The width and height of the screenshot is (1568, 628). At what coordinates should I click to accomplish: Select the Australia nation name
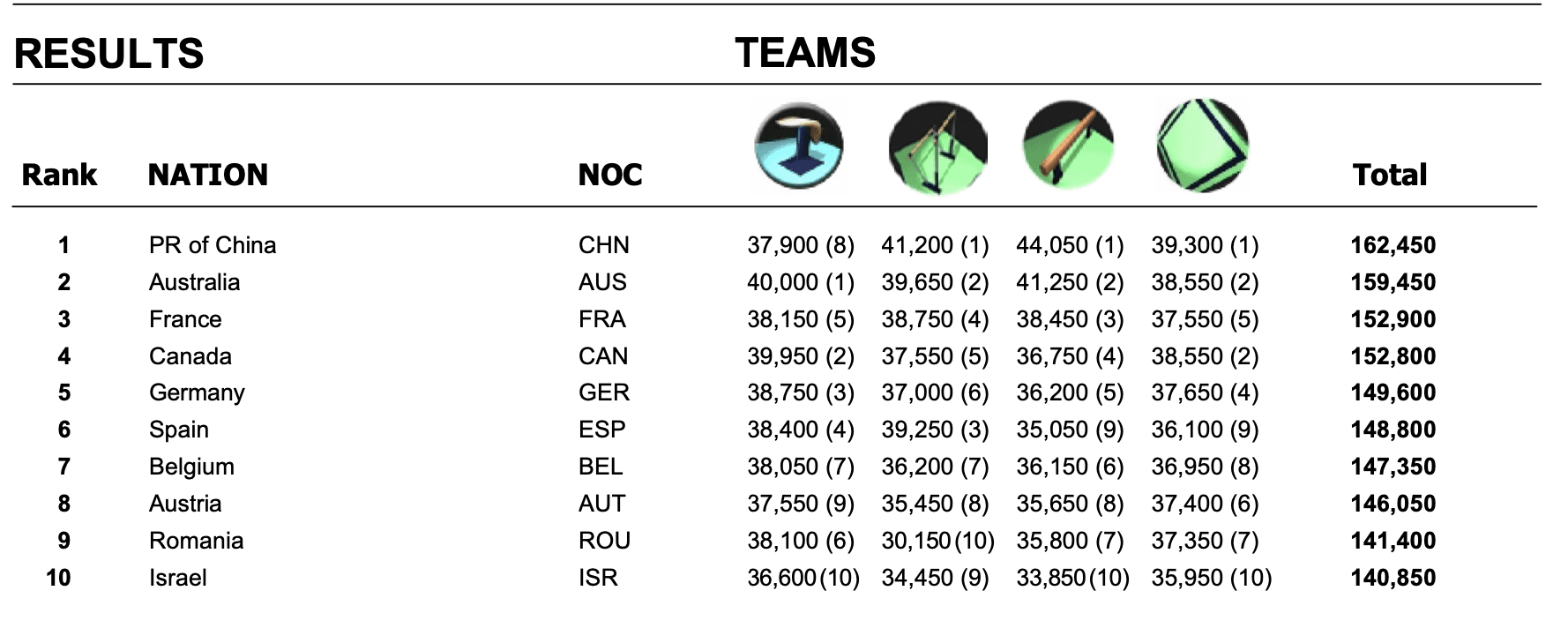tap(194, 282)
